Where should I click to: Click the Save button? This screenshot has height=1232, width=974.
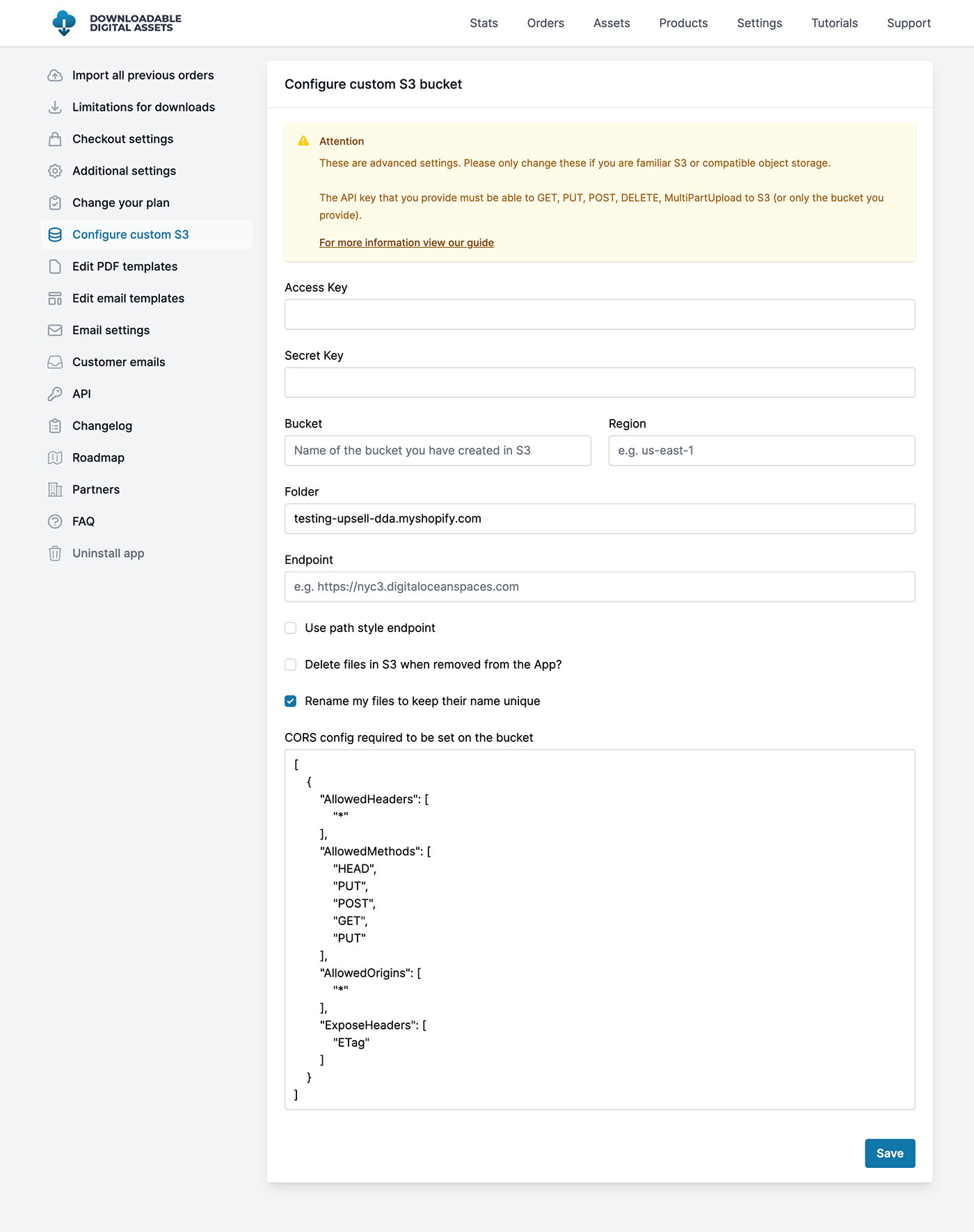click(890, 1153)
